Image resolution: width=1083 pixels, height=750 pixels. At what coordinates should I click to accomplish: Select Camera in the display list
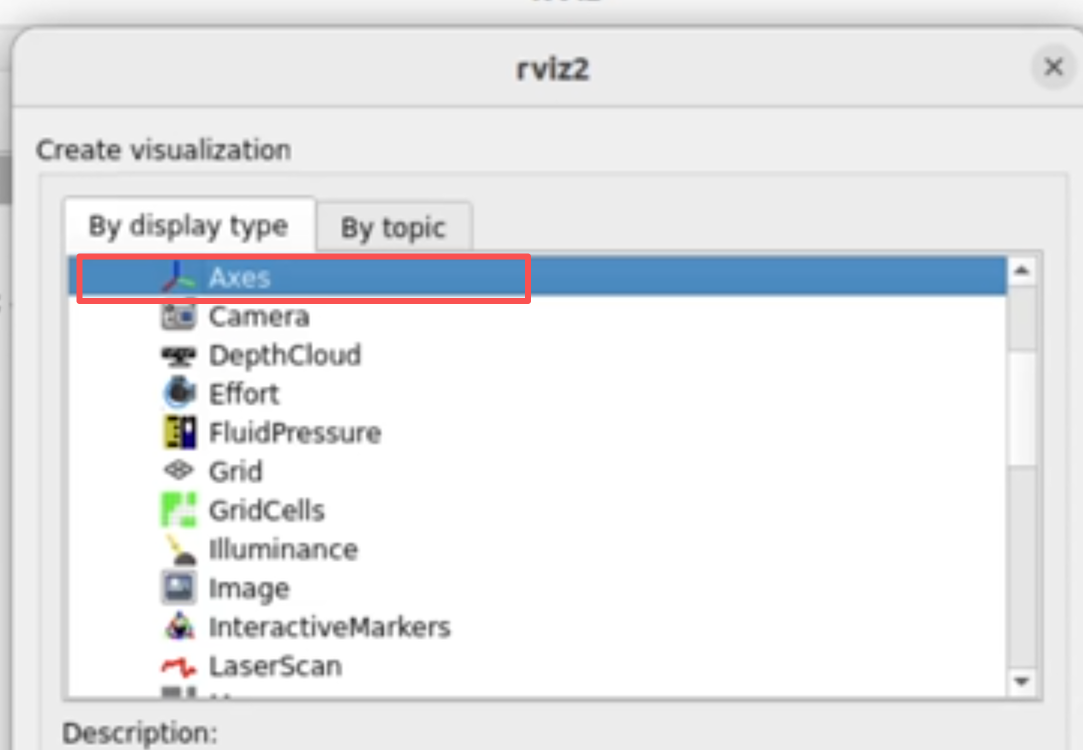click(x=537, y=316)
